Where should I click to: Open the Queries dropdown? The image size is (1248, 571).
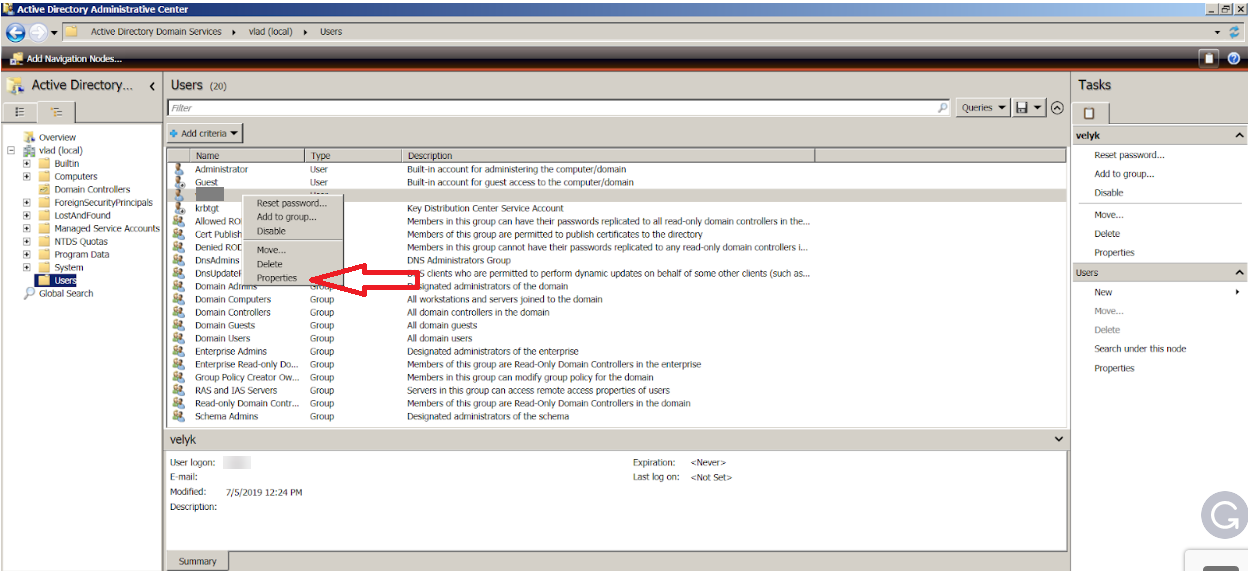(x=984, y=108)
